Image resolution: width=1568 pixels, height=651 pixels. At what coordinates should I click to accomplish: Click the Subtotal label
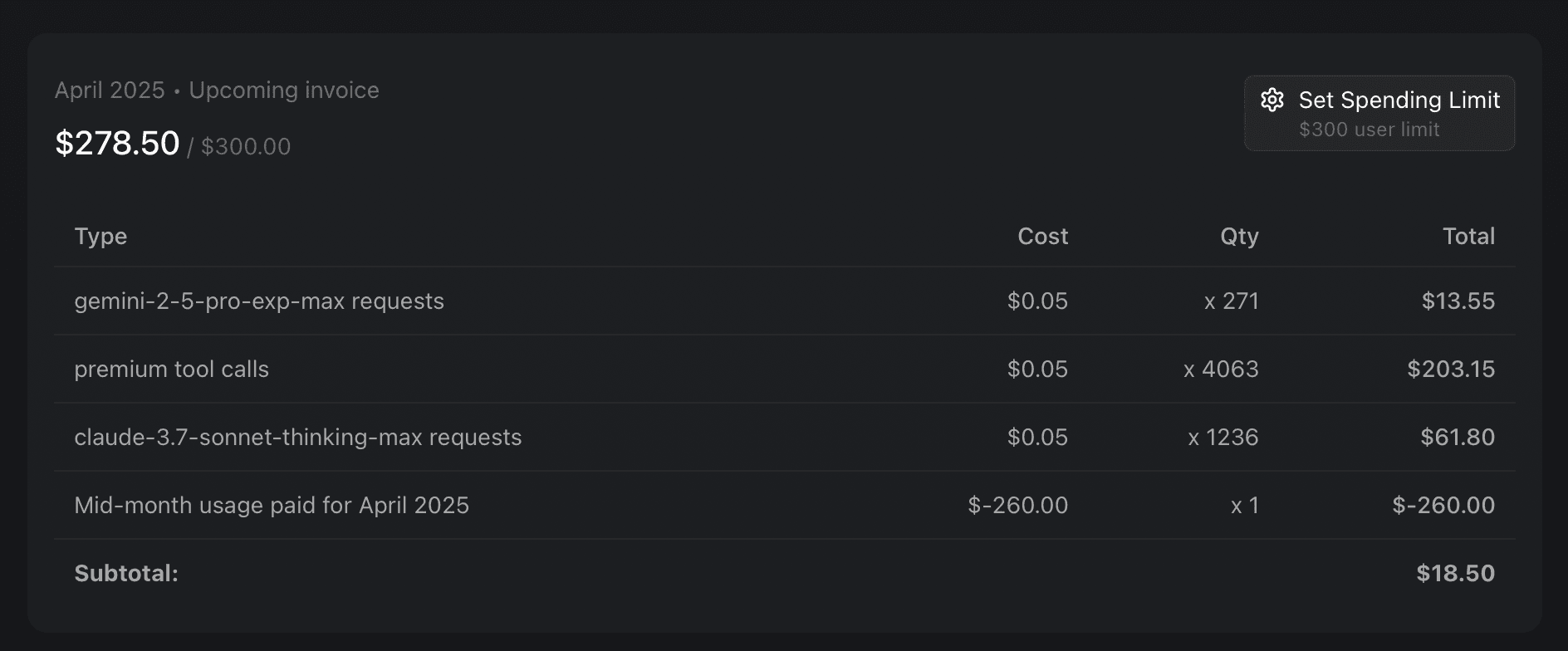coord(126,573)
